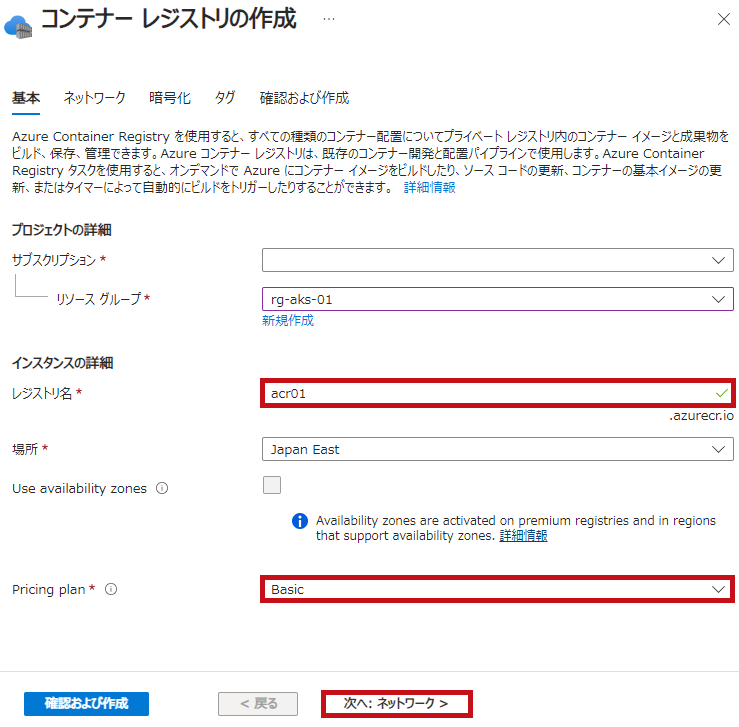Click blue info icon in availability zones notice
The image size is (739, 727).
(x=300, y=521)
